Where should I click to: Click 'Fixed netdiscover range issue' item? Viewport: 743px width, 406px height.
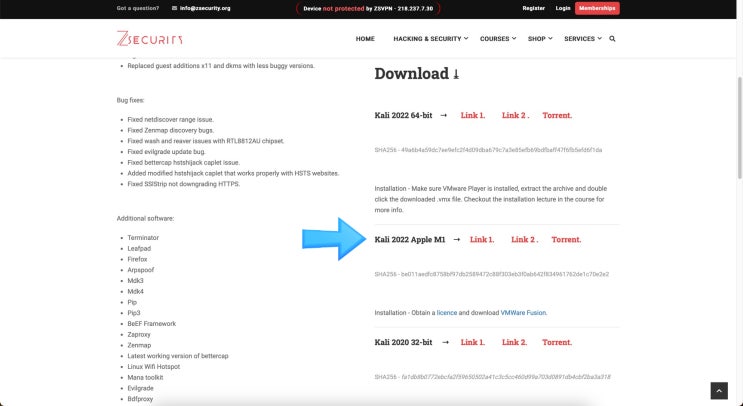click(x=171, y=119)
